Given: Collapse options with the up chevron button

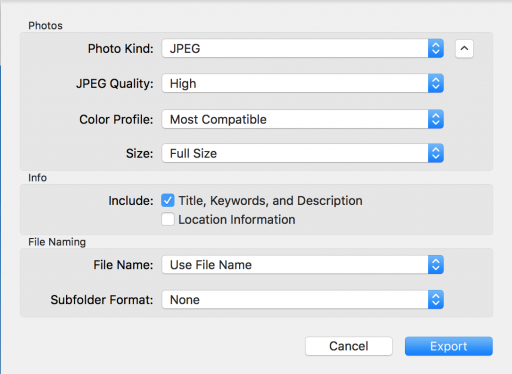Looking at the screenshot, I should [464, 49].
